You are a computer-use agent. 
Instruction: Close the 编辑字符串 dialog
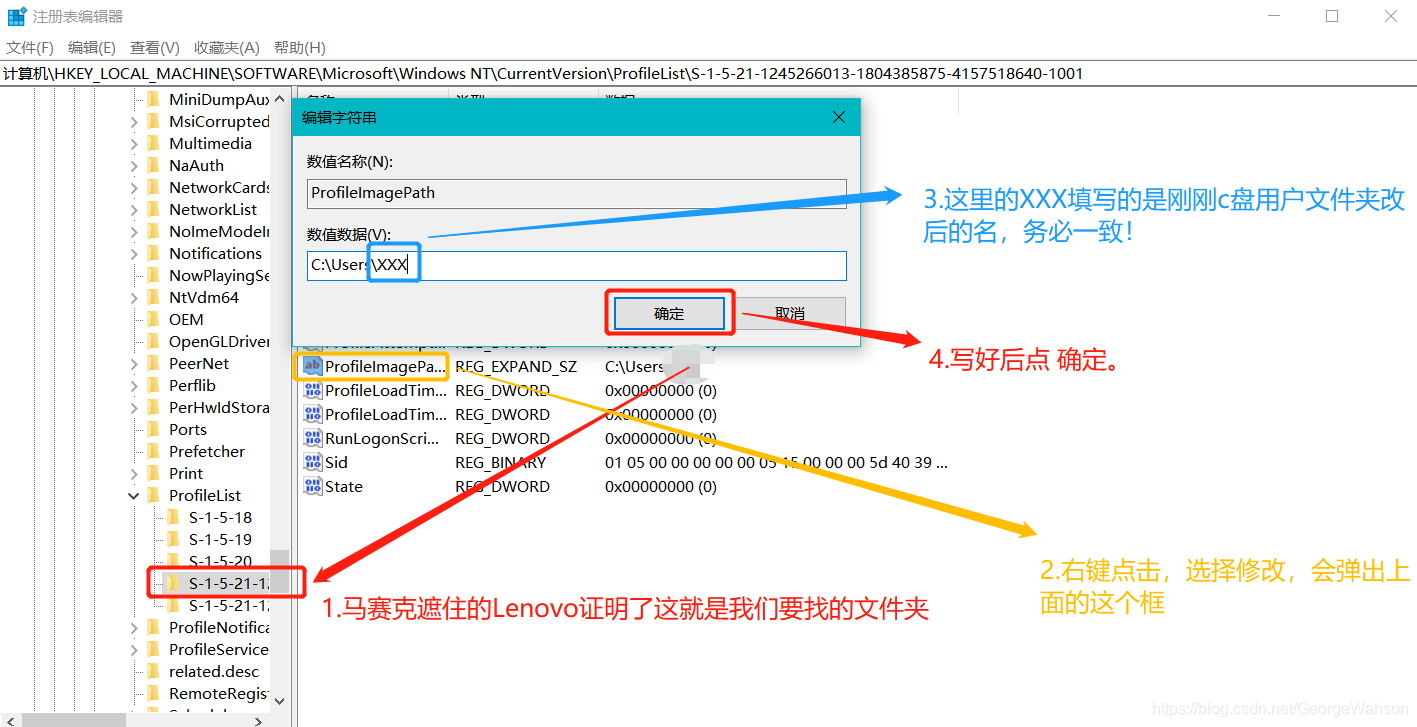839,117
